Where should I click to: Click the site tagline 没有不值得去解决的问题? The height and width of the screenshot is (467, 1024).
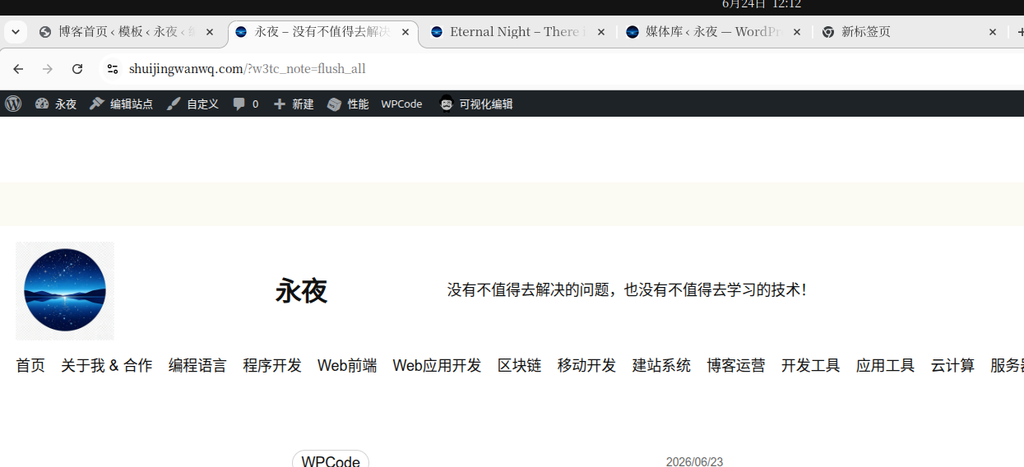point(627,290)
